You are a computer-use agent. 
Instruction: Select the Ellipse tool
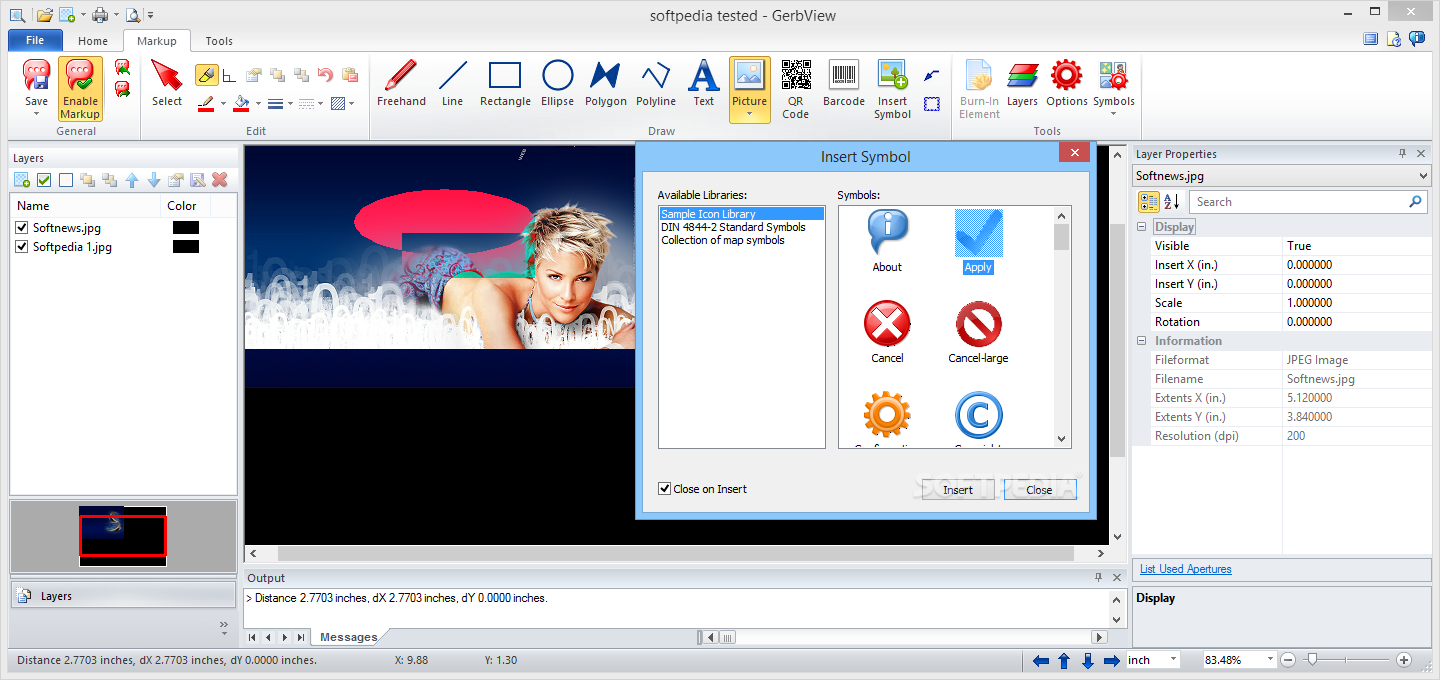(557, 84)
